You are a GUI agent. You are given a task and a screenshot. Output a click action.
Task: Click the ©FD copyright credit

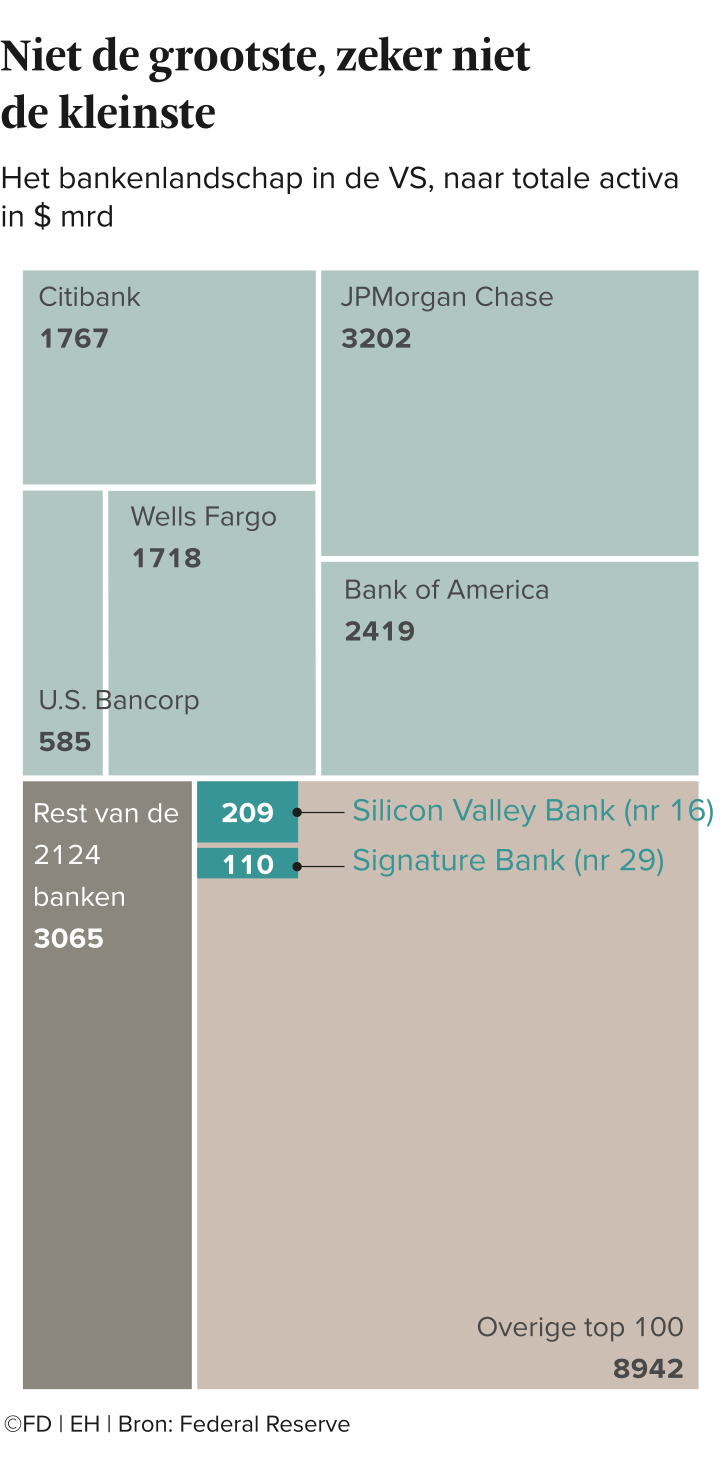coord(28,1424)
